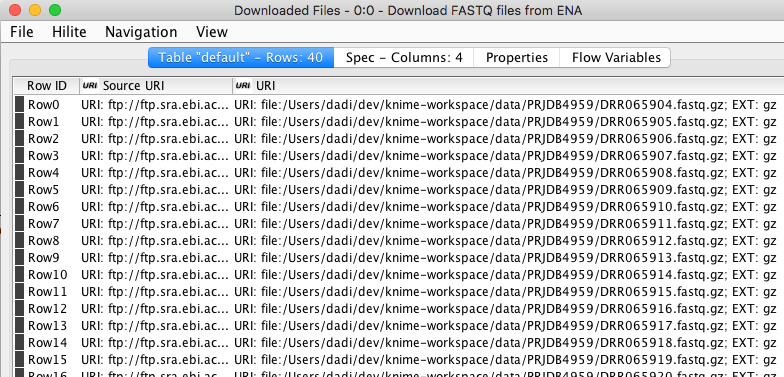784x377 pixels.
Task: Click the Source URI cell in Row3
Action: (x=156, y=156)
